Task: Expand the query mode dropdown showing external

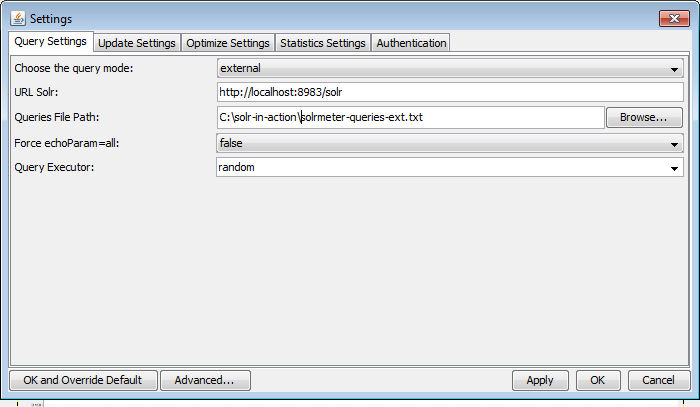Action: pos(449,68)
